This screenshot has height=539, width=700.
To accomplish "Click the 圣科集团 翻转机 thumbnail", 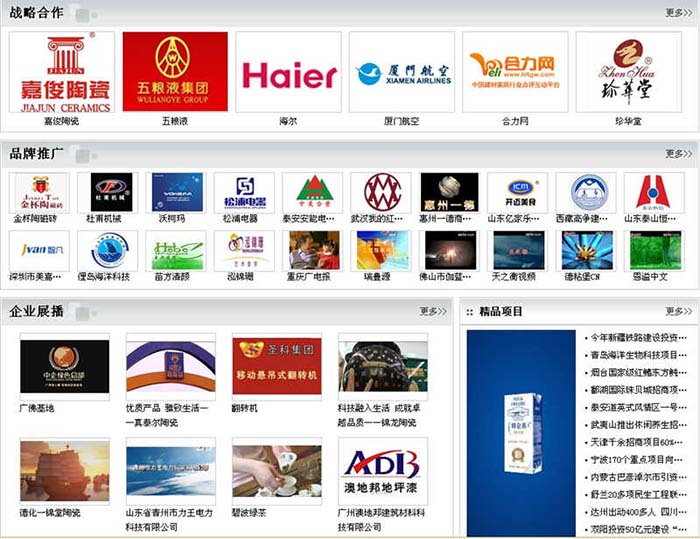I will coord(277,367).
